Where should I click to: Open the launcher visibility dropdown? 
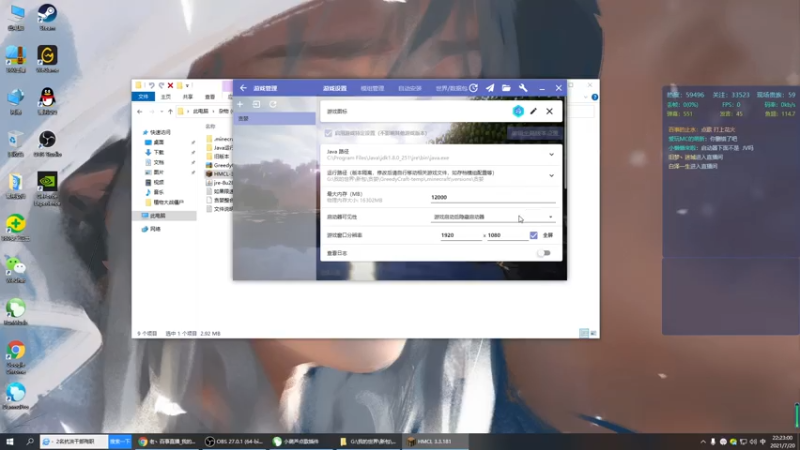tap(493, 217)
